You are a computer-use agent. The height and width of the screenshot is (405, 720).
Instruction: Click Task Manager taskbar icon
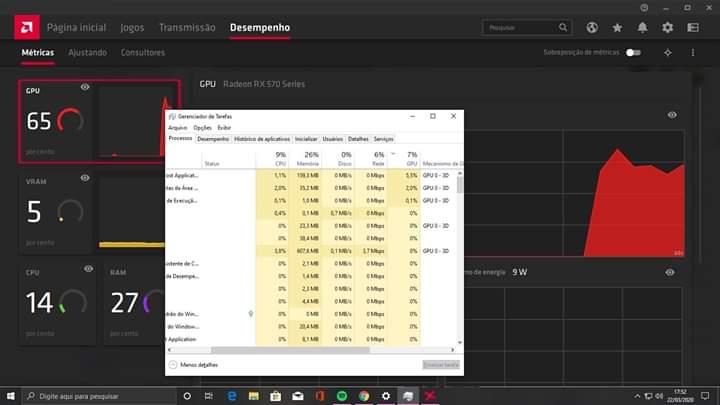point(408,396)
